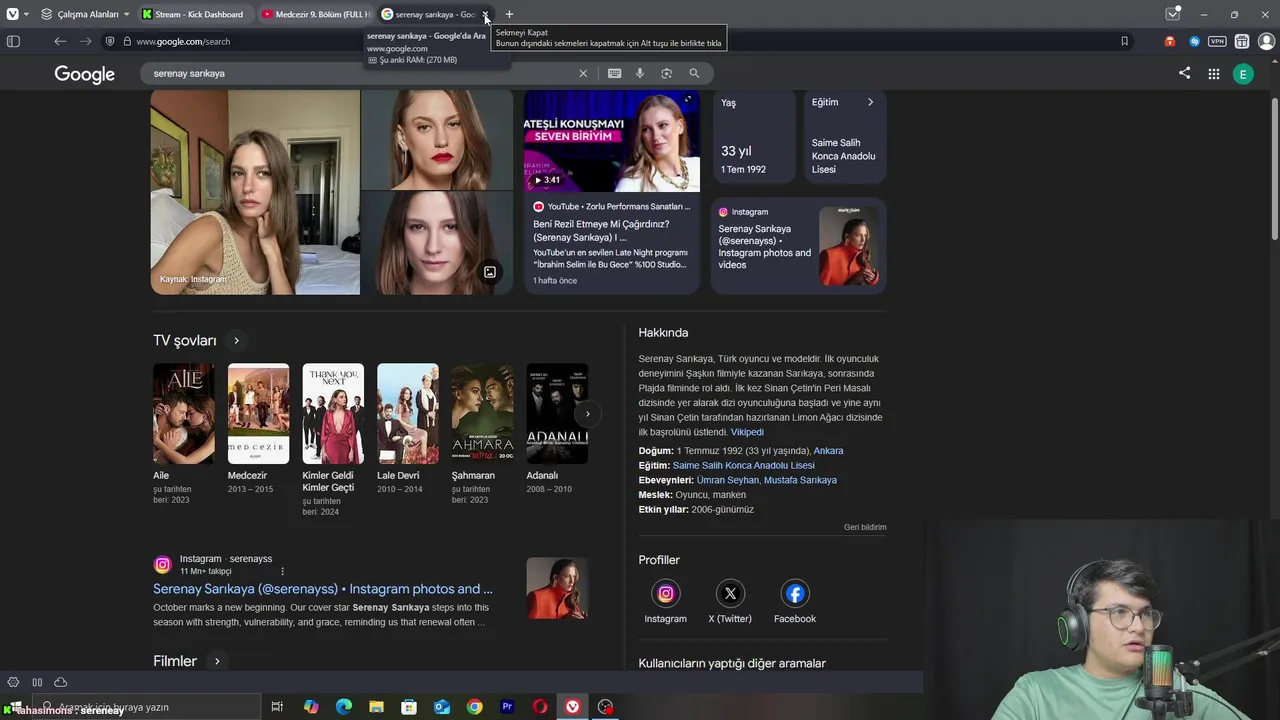Open the Adanalı show card
Viewport: 1280px width, 720px height.
coord(557,428)
